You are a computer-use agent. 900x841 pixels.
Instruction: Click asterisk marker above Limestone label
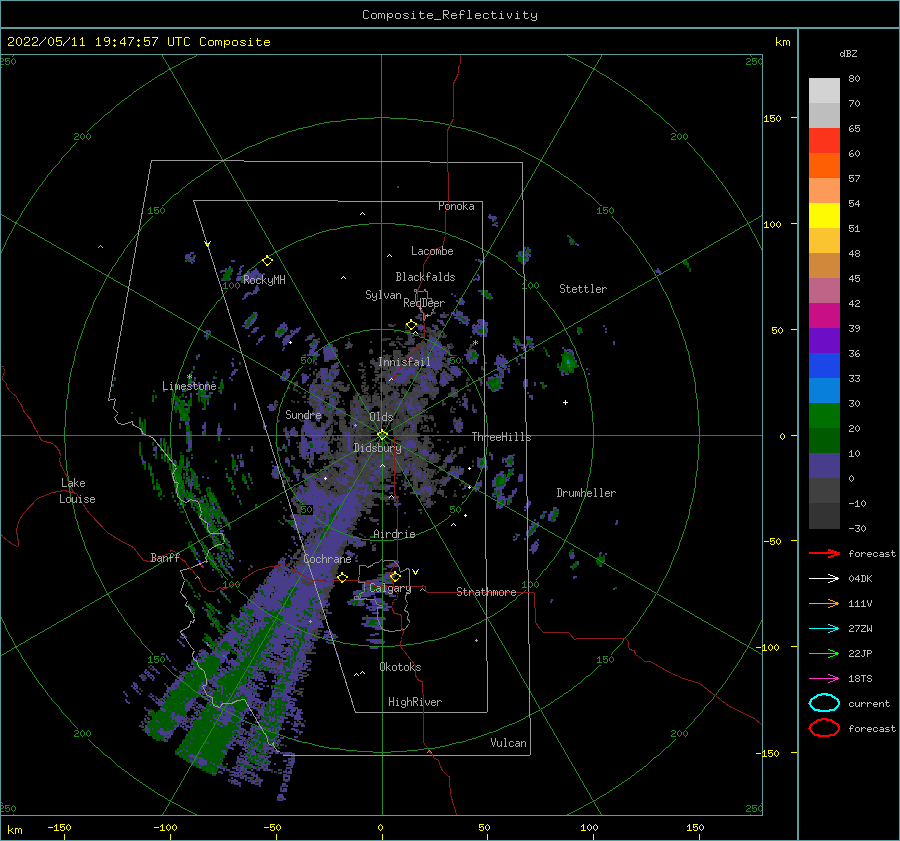point(189,377)
